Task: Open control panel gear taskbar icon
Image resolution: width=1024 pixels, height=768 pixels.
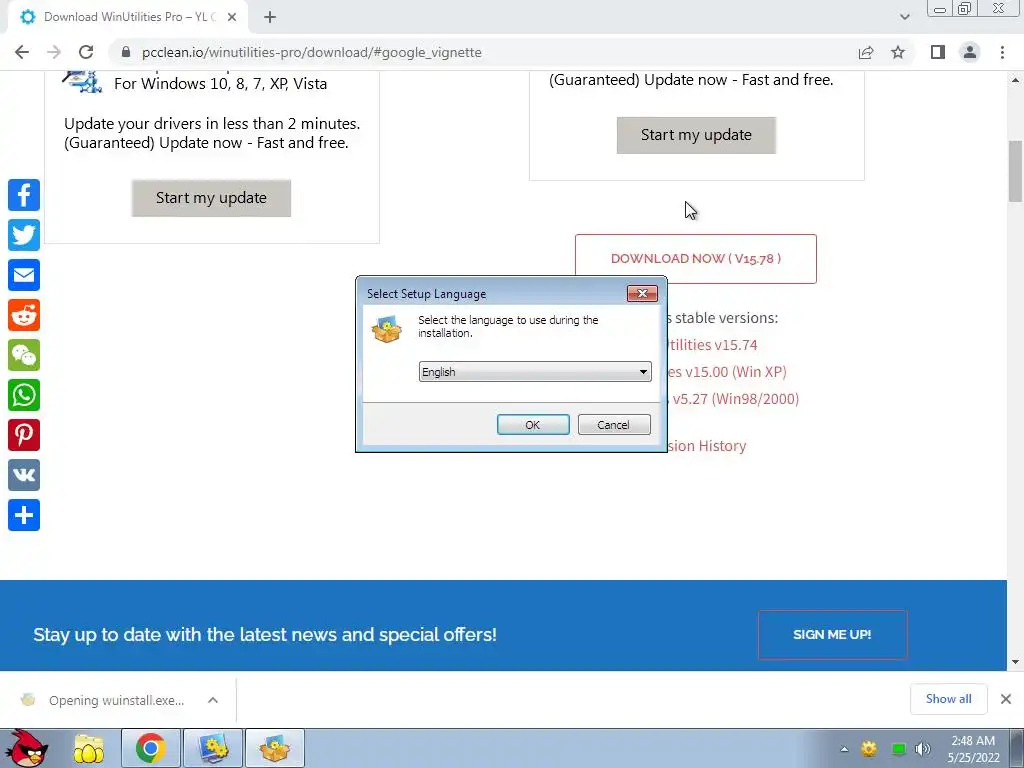Action: 214,748
